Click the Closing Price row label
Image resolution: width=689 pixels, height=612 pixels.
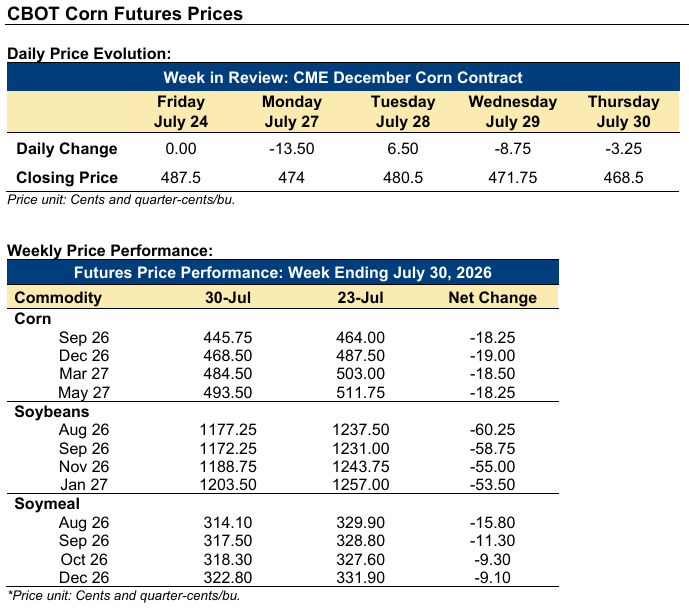pos(67,177)
